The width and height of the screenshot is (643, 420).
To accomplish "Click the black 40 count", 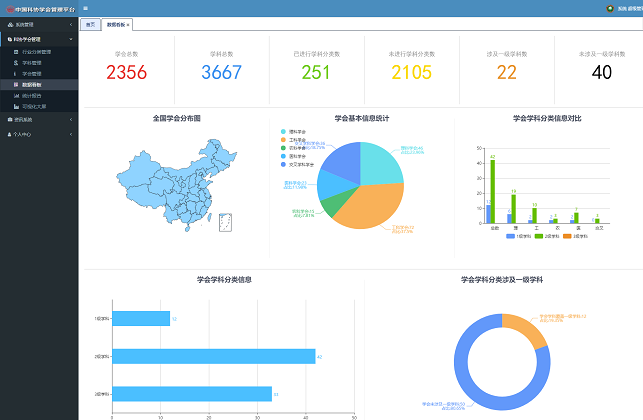I will 602,72.
